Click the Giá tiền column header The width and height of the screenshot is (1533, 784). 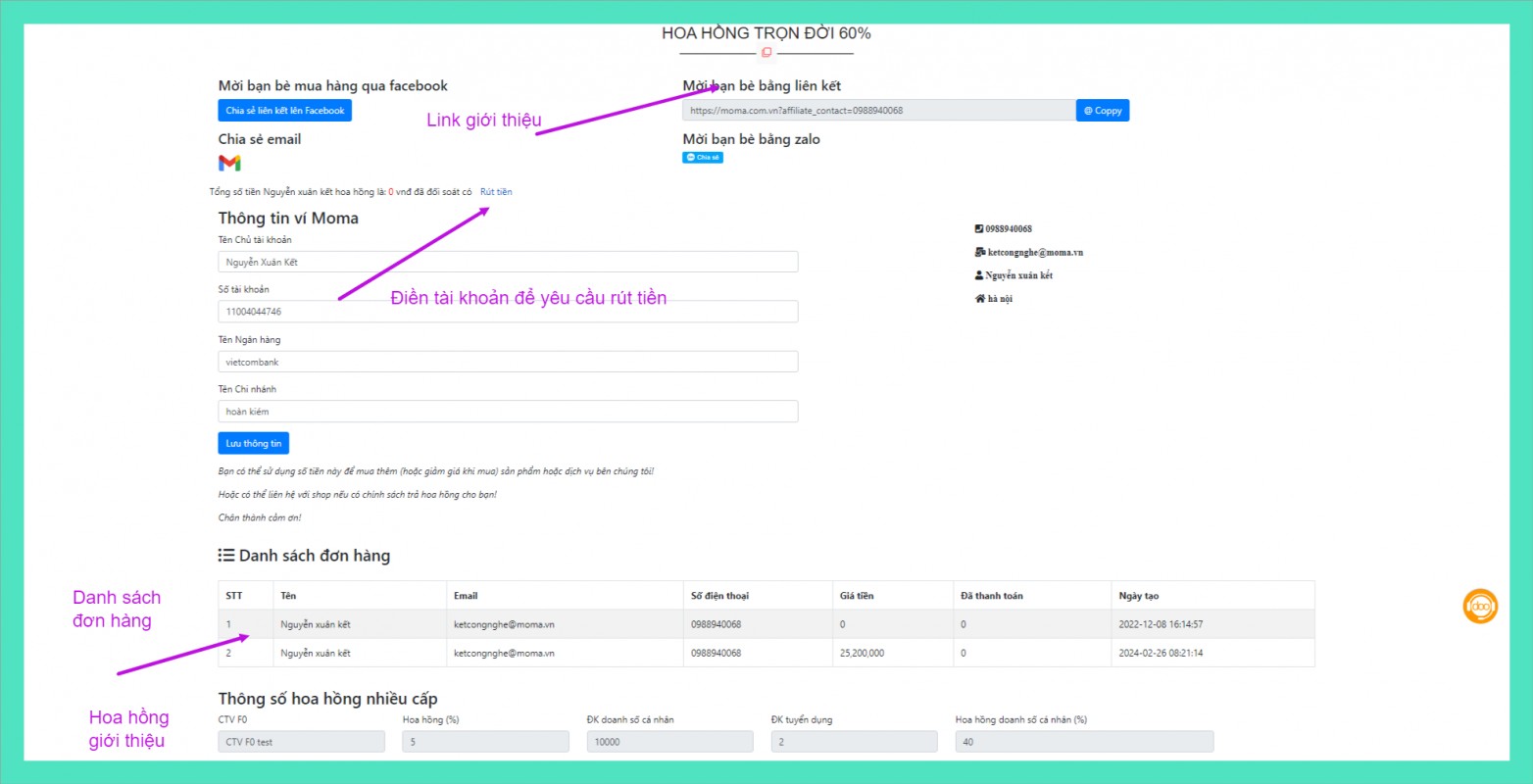coord(857,596)
